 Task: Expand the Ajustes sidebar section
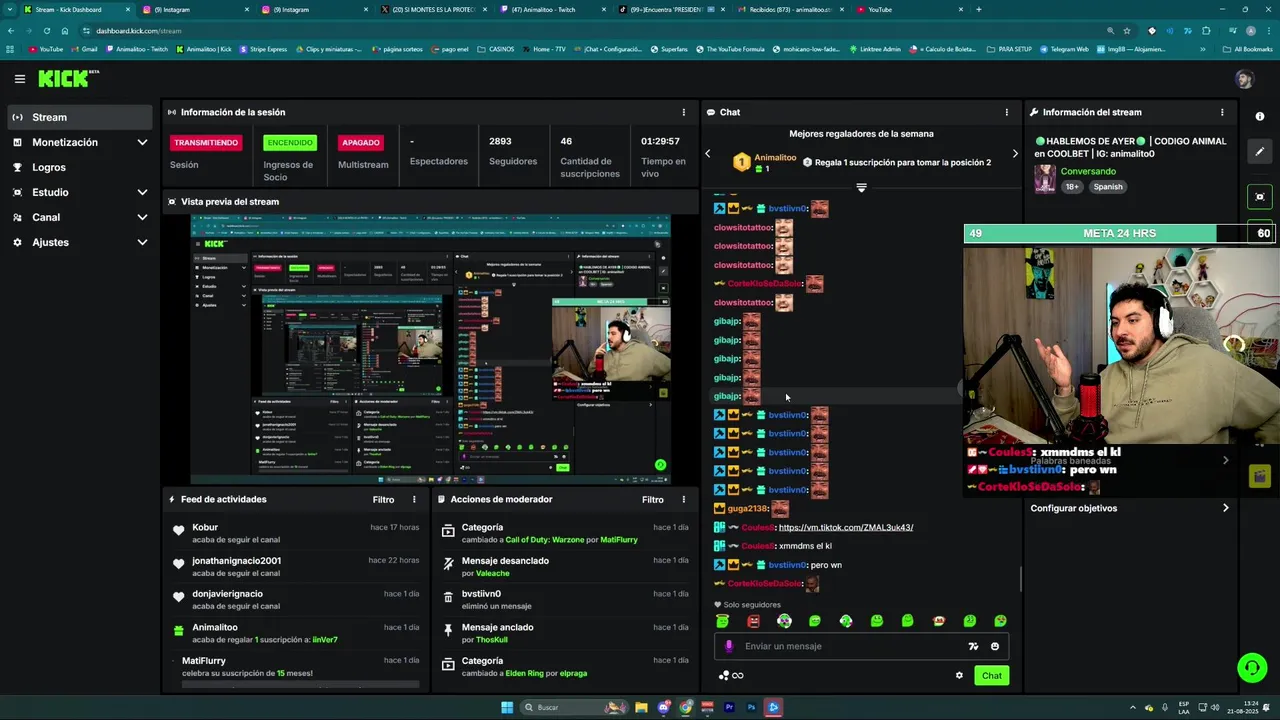click(x=80, y=242)
